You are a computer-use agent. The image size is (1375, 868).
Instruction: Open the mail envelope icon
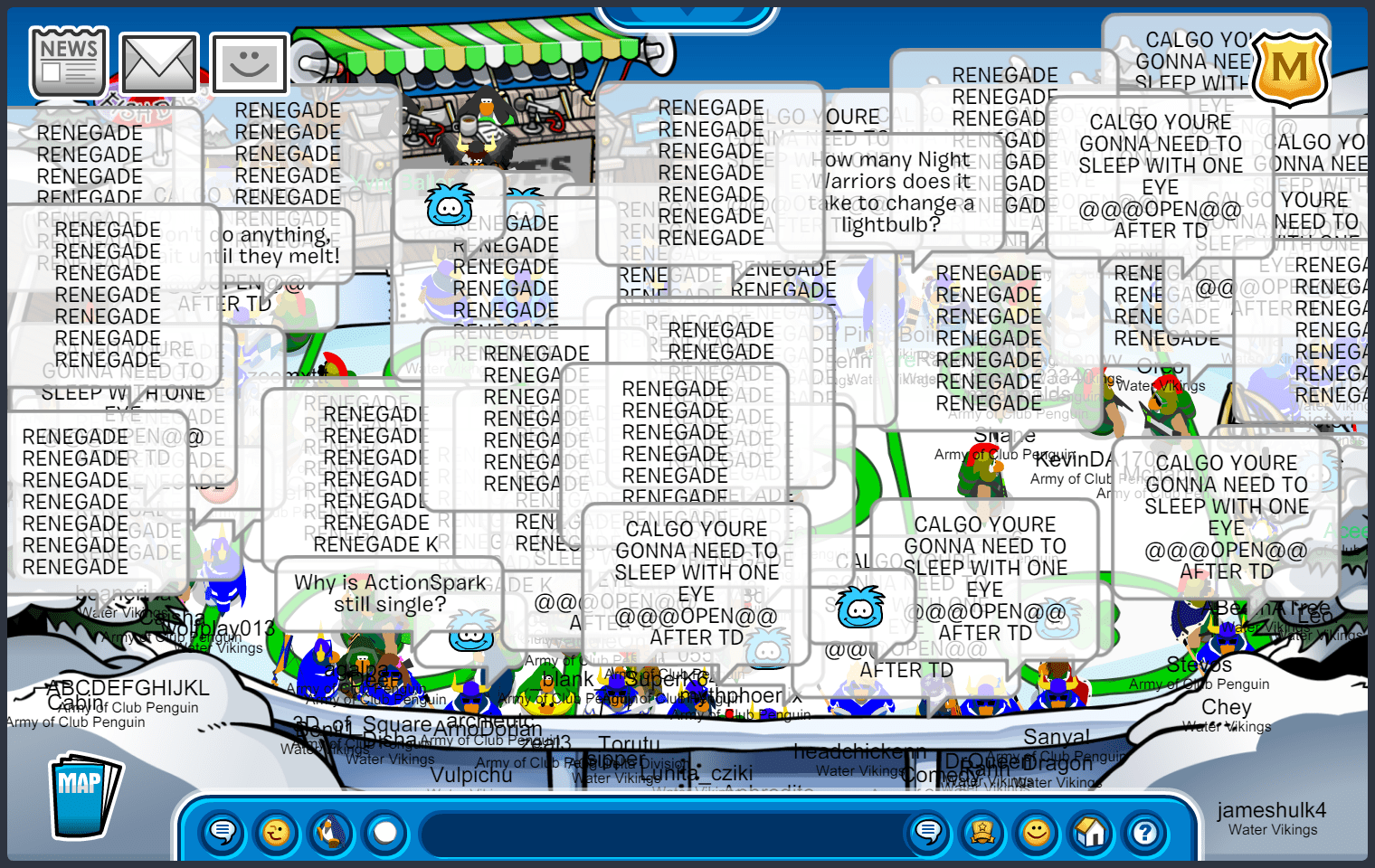tap(159, 64)
